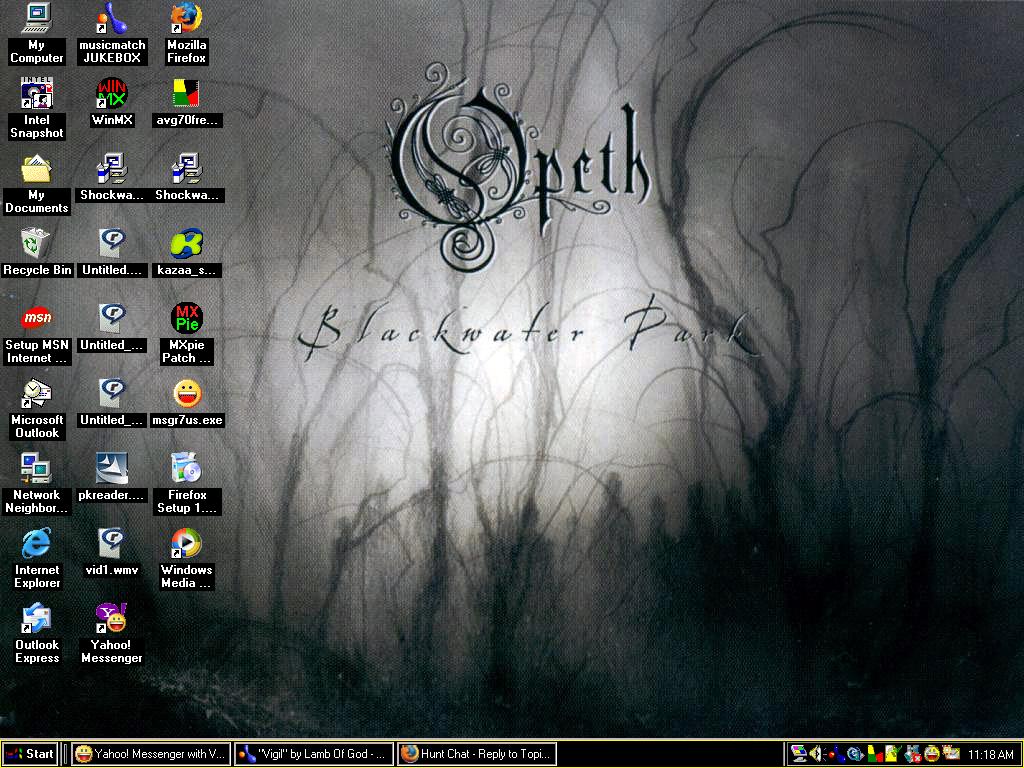The height and width of the screenshot is (768, 1024).
Task: Open the Network Neighborhood icon
Action: coord(36,468)
